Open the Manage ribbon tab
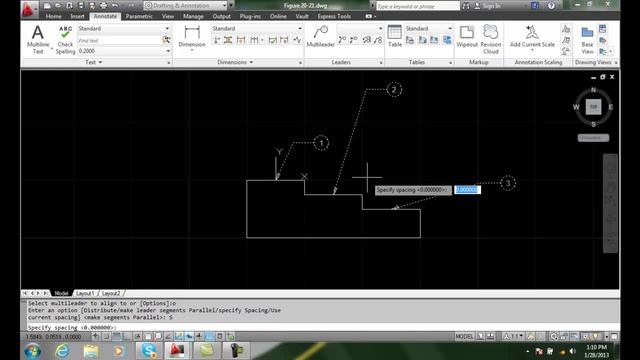640x360 pixels. coord(193,16)
